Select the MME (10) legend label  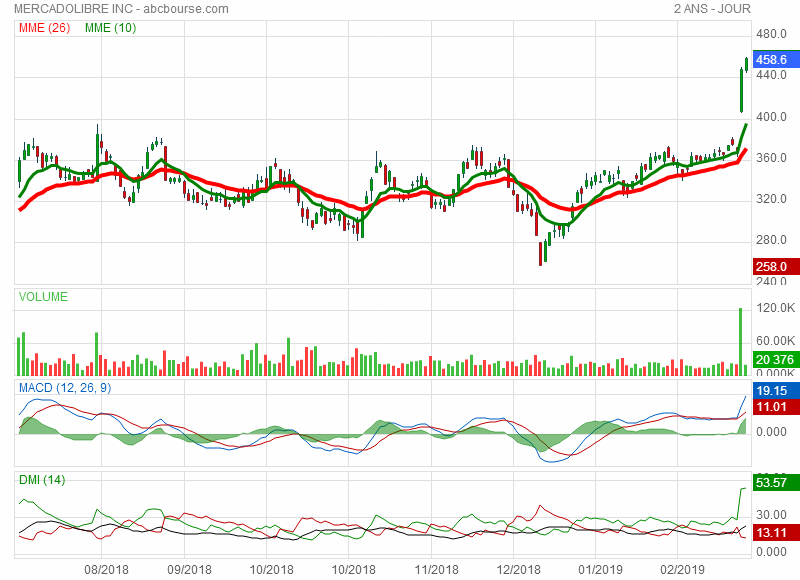point(110,28)
